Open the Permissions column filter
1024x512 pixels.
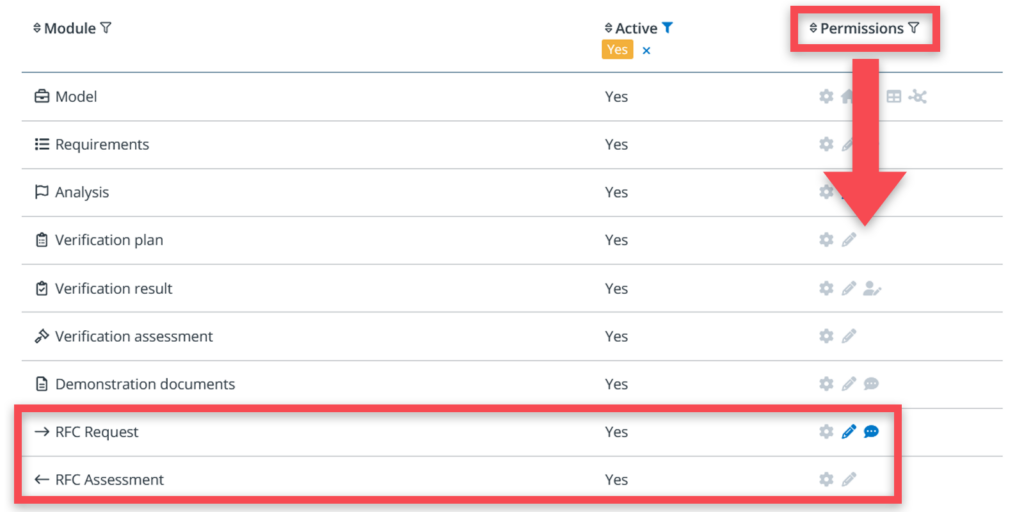click(913, 28)
